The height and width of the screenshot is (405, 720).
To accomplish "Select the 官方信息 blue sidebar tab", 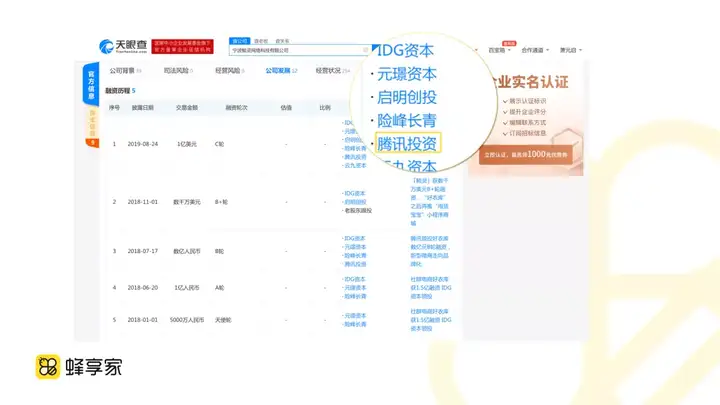I will 91,84.
